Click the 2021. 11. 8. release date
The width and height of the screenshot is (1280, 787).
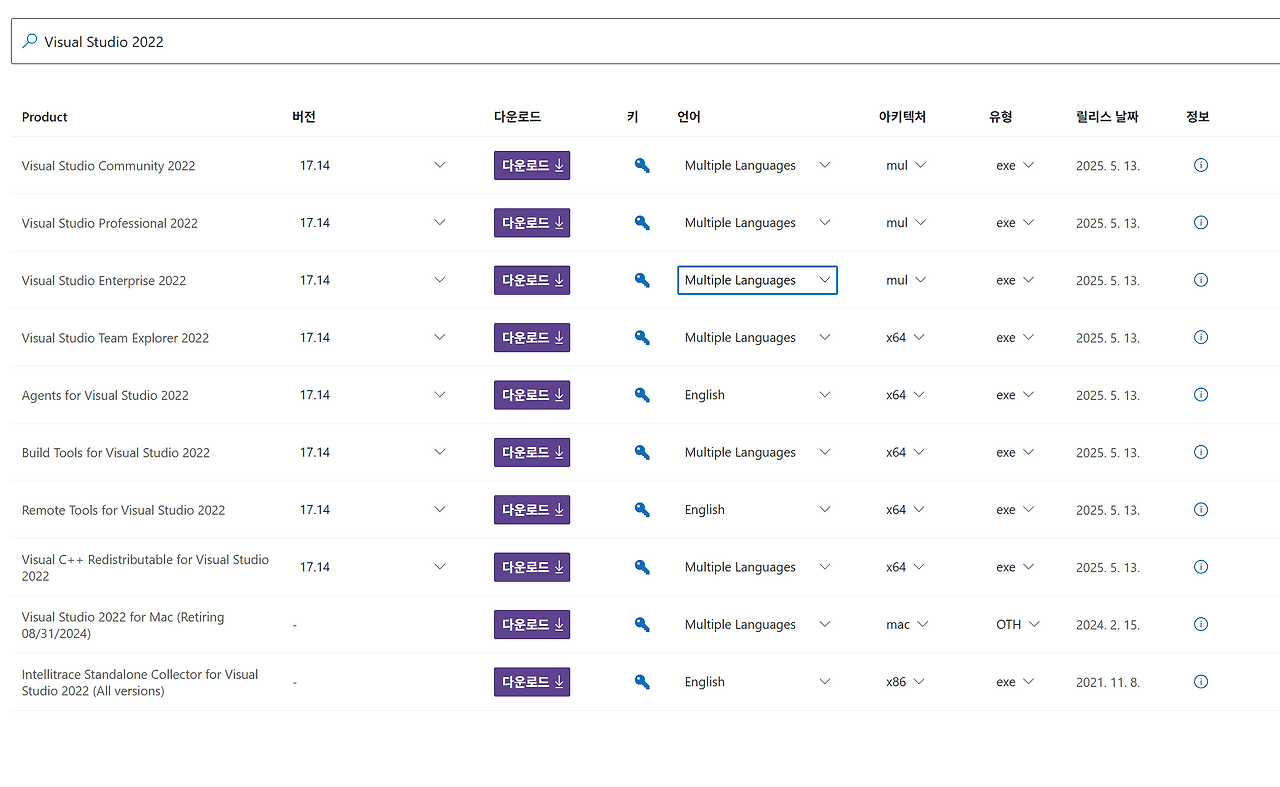pyautogui.click(x=1108, y=682)
